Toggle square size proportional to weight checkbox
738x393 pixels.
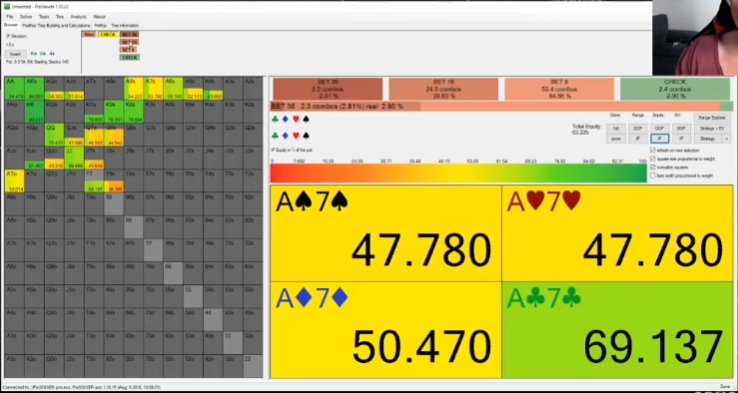click(x=652, y=159)
